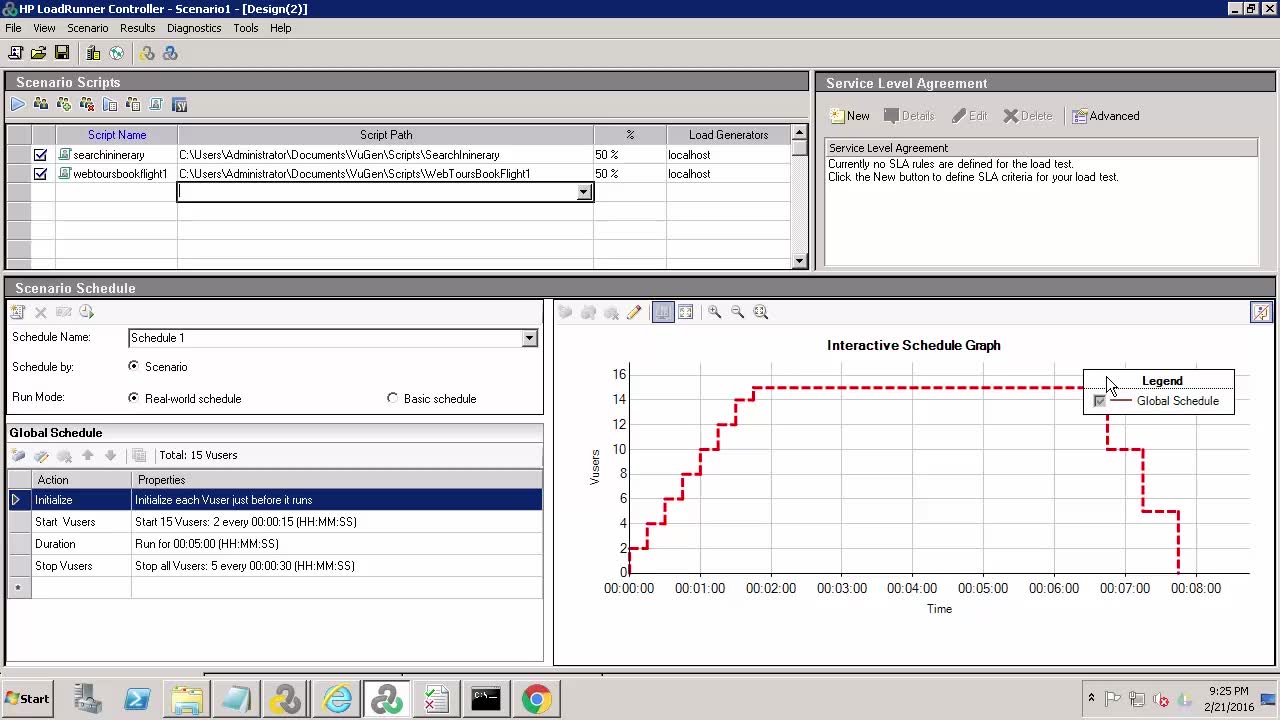Expand the empty Script Path dropdown arrow

point(584,192)
